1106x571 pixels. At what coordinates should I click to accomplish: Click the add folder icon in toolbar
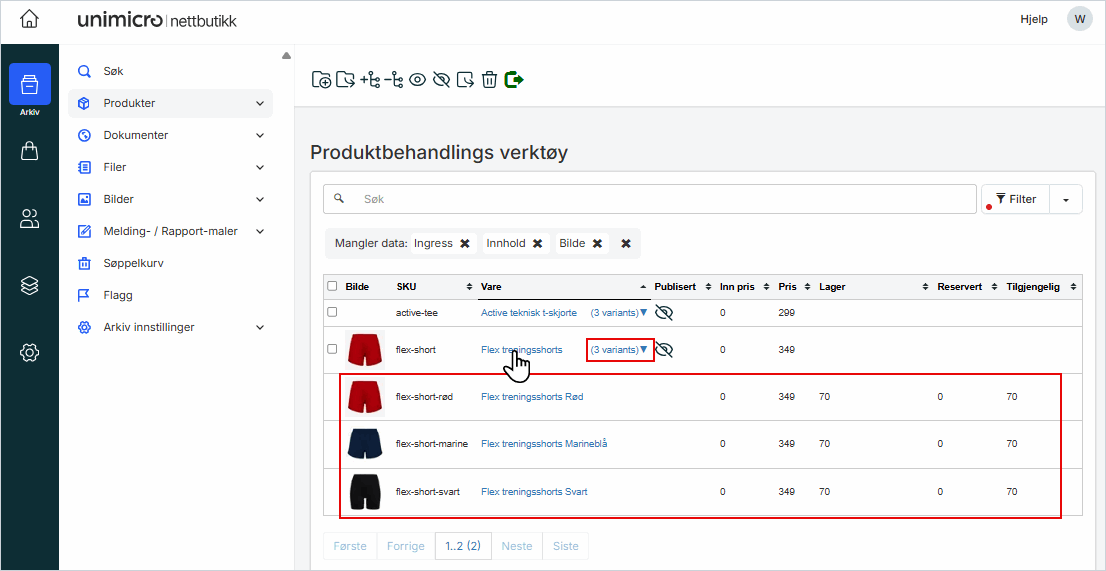point(321,80)
